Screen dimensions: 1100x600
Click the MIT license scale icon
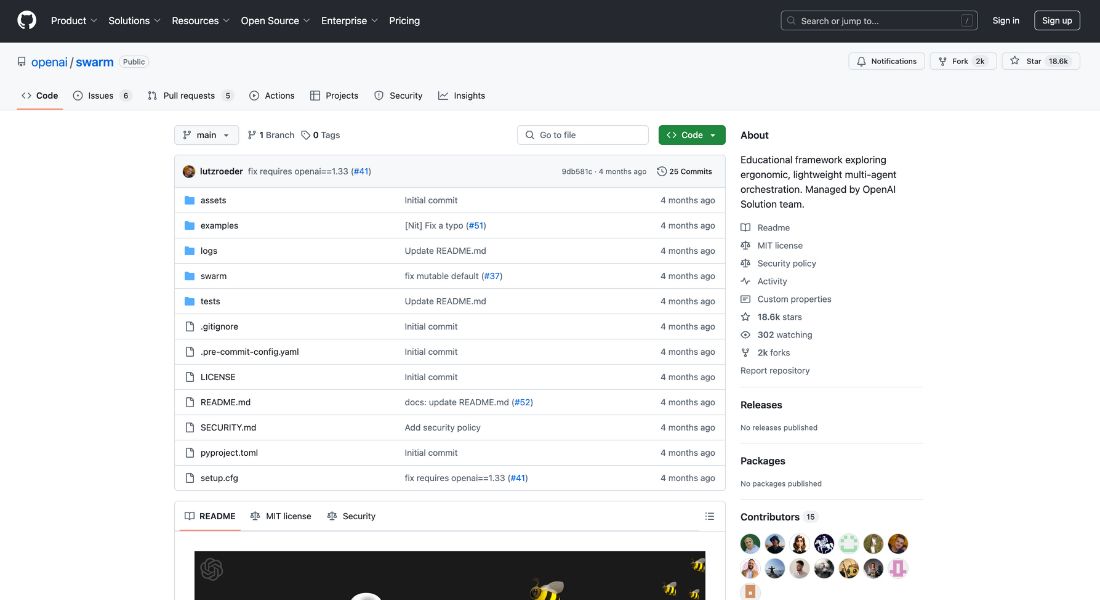coord(745,245)
